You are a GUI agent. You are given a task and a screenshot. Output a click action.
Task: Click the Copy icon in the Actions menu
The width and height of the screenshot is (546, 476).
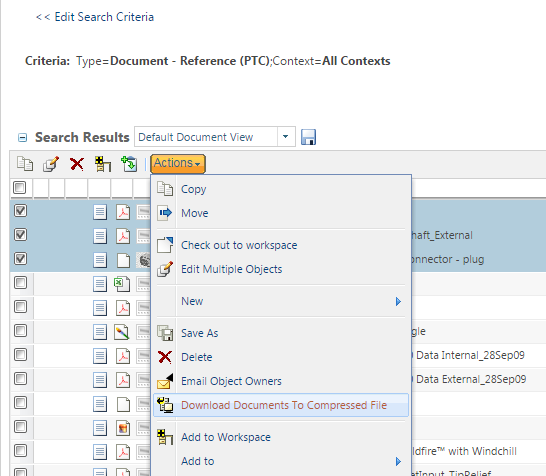(165, 189)
